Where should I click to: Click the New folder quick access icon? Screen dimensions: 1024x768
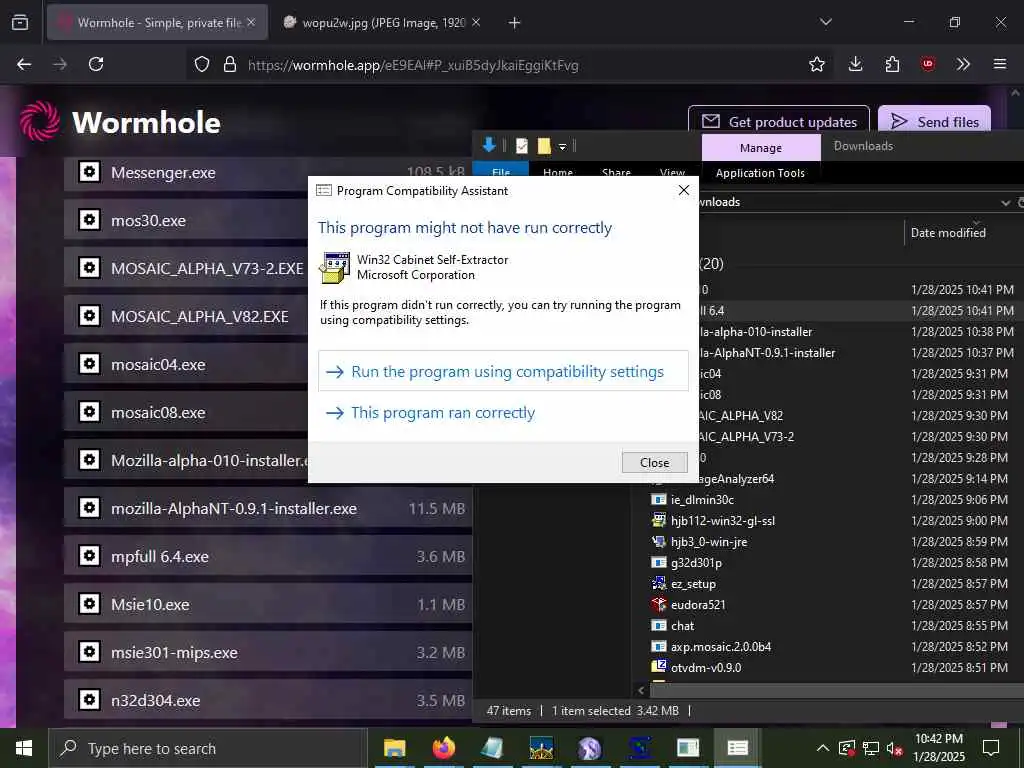click(543, 146)
